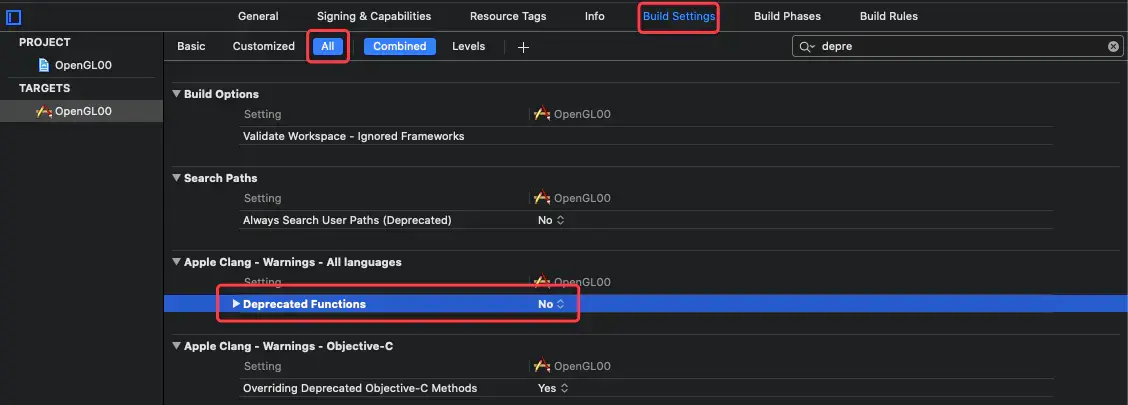Click Setting column header under Build Options
1128x405 pixels.
pyautogui.click(x=263, y=114)
